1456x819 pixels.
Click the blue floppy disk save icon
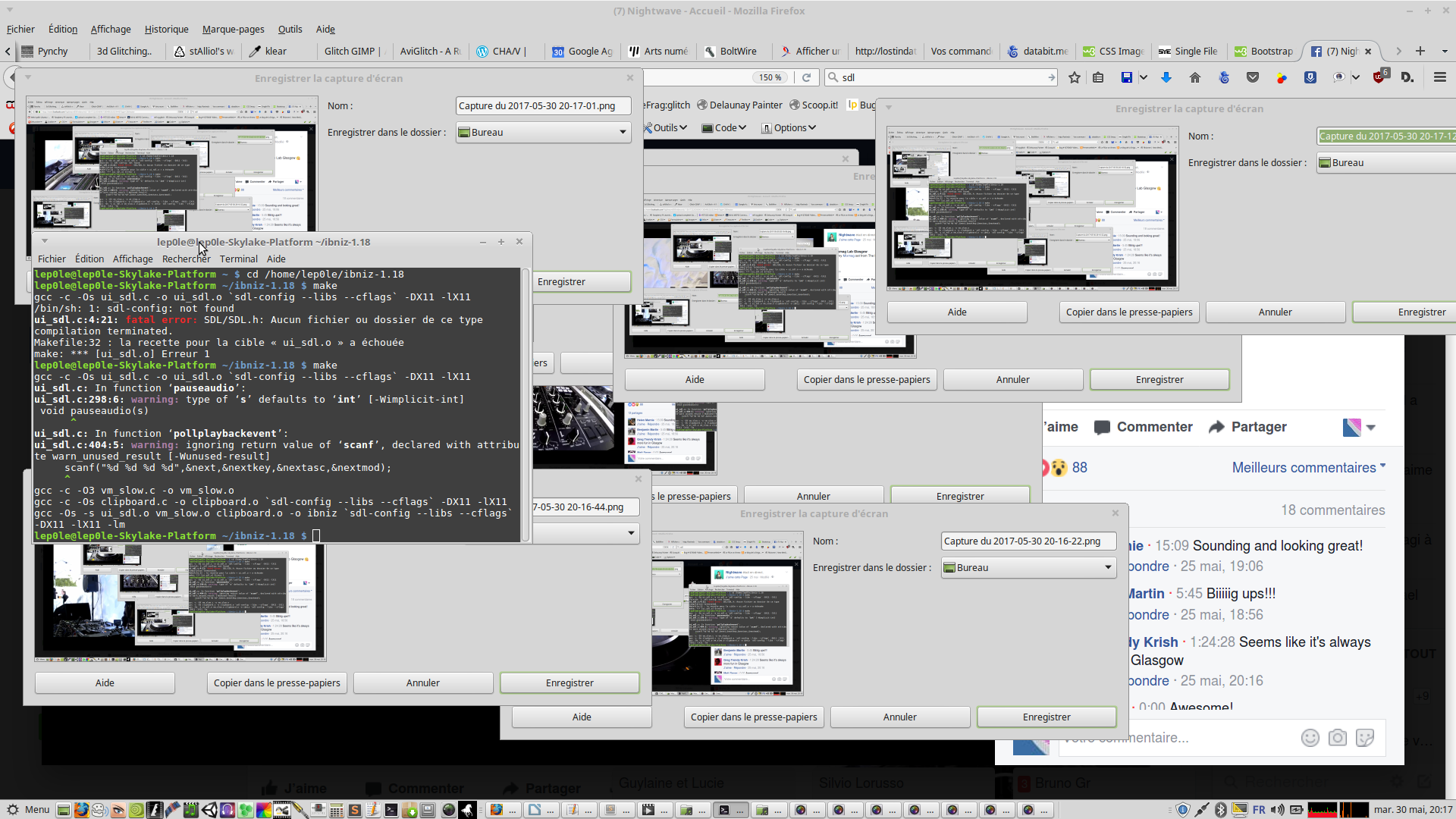[1127, 77]
